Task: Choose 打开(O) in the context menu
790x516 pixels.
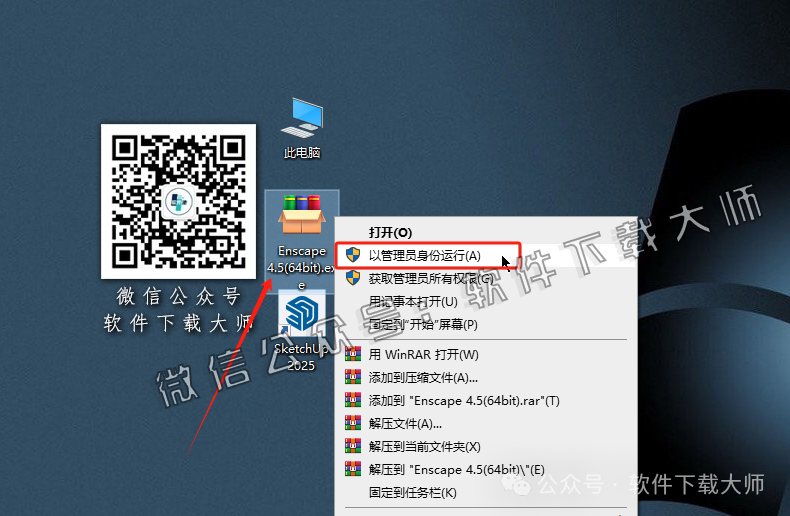Action: pyautogui.click(x=486, y=232)
